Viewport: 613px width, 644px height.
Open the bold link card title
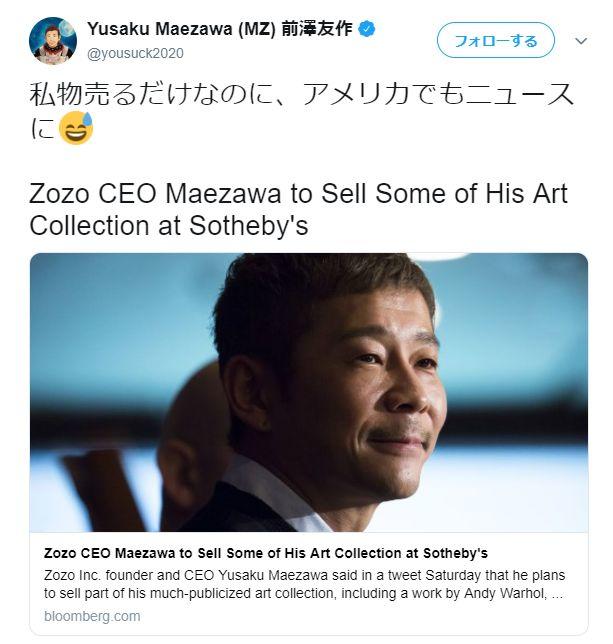click(x=266, y=553)
